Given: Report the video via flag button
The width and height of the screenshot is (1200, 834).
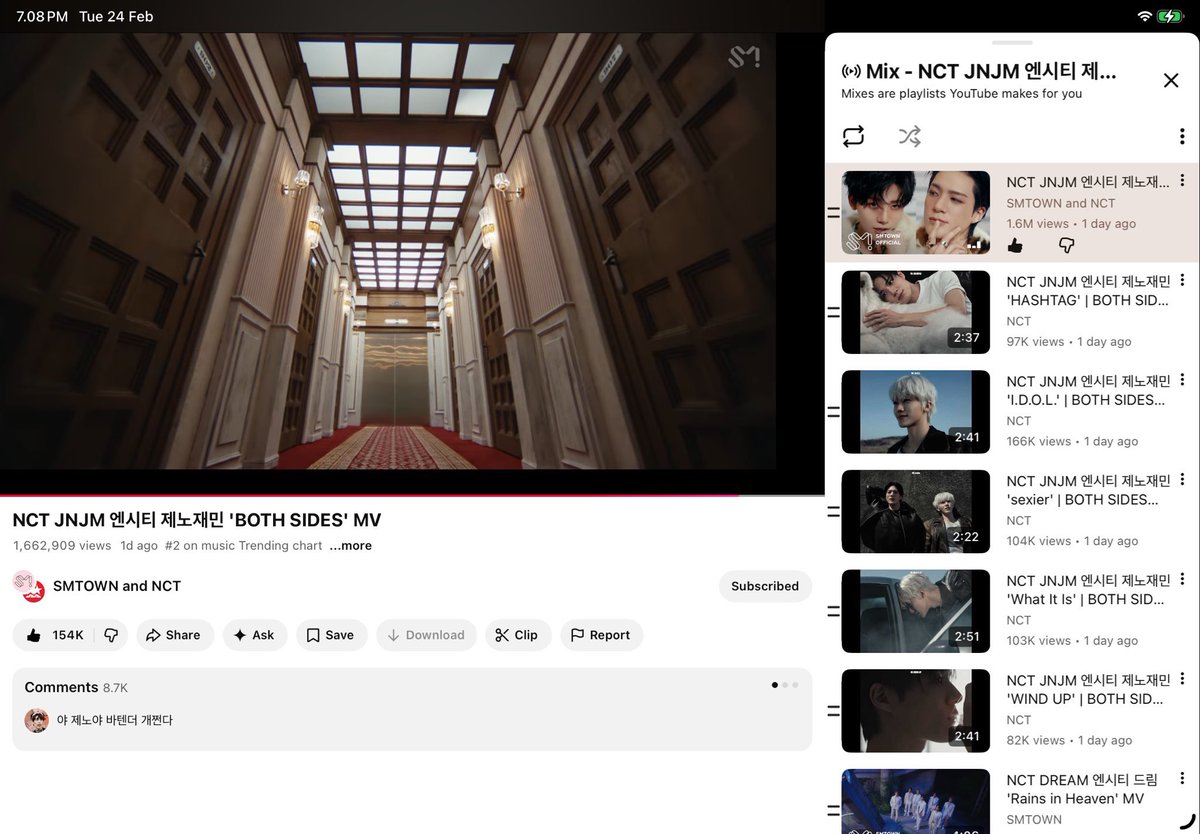Looking at the screenshot, I should pos(601,635).
